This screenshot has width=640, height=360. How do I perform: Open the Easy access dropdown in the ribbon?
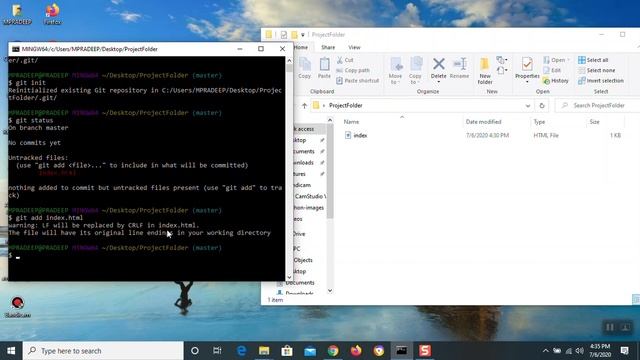coord(502,71)
